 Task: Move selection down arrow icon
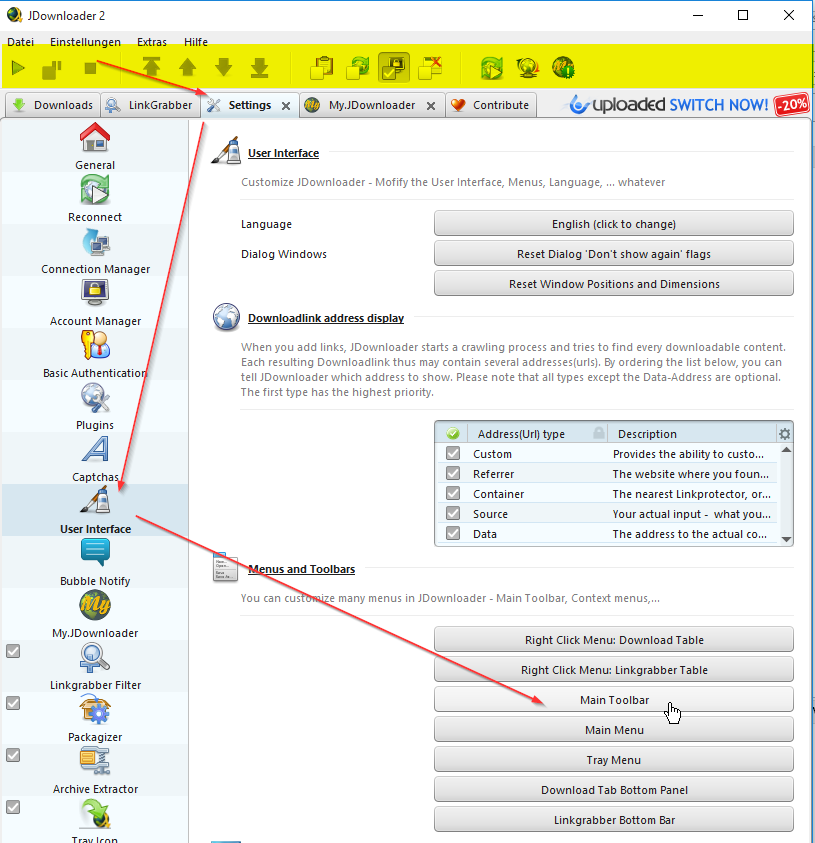(224, 67)
